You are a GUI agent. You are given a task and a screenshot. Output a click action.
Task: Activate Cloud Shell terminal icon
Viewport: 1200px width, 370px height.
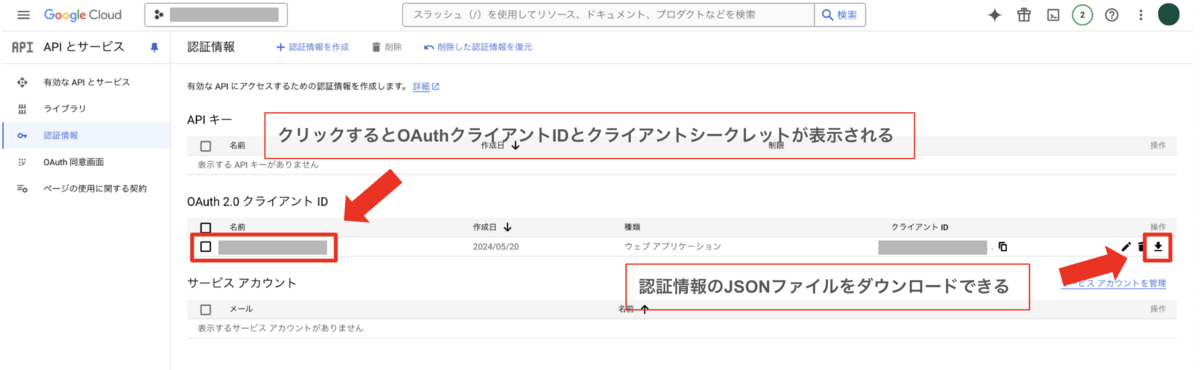click(x=1052, y=15)
